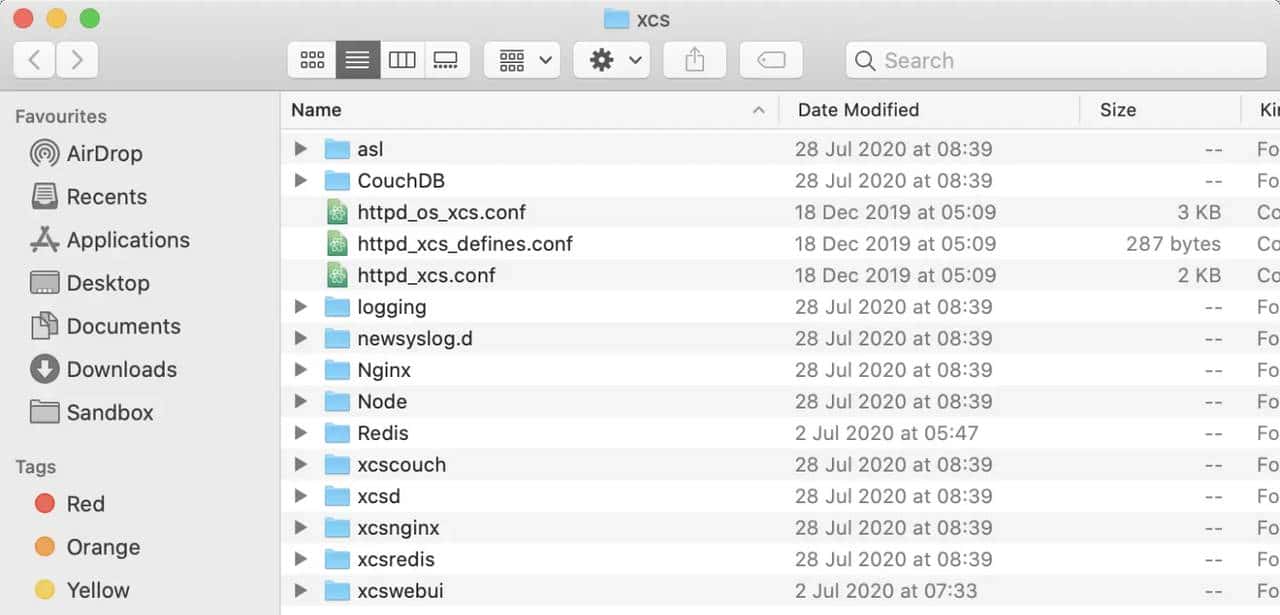1280x615 pixels.
Task: Sort files by Size column
Action: point(1118,110)
